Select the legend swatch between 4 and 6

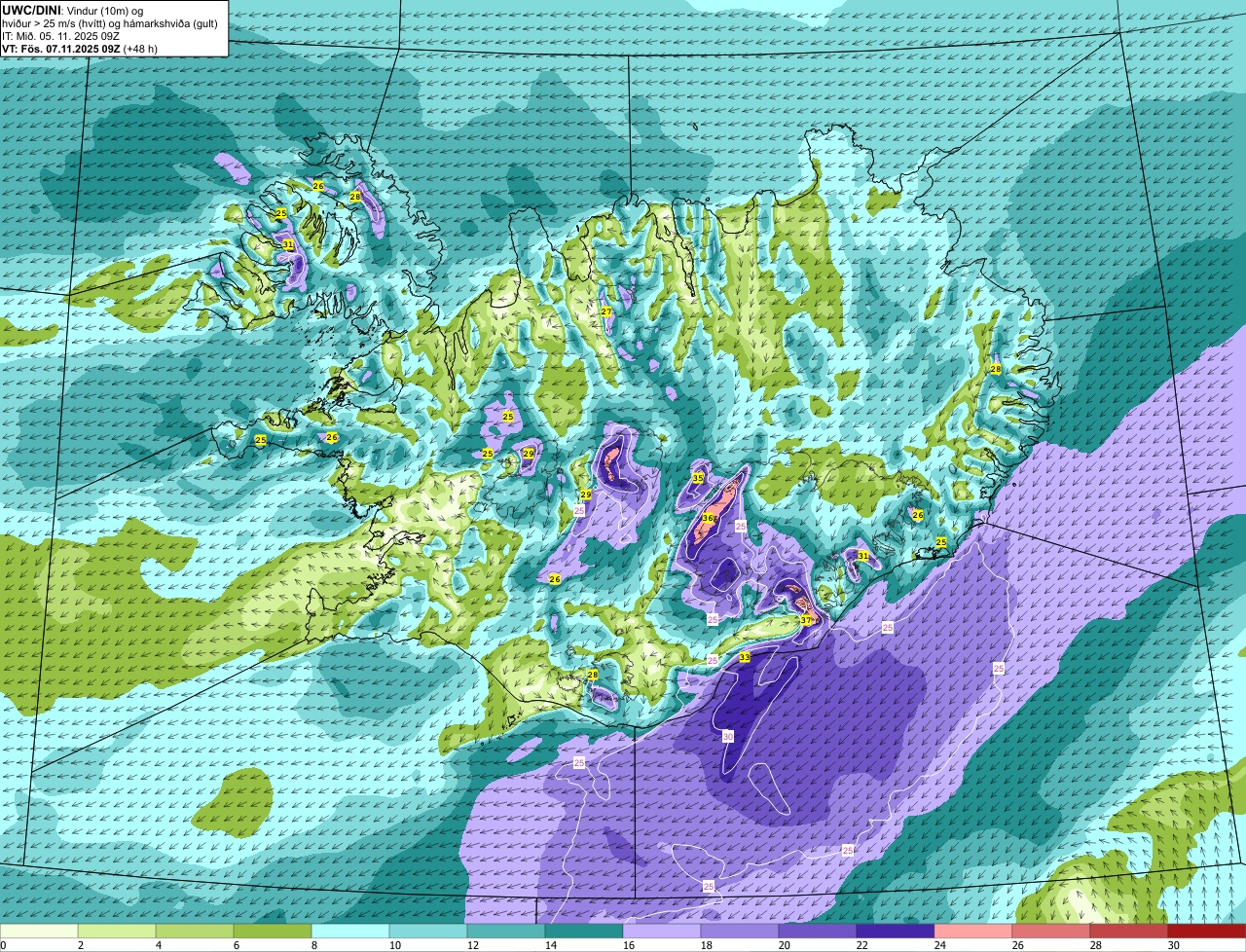pyautogui.click(x=195, y=931)
